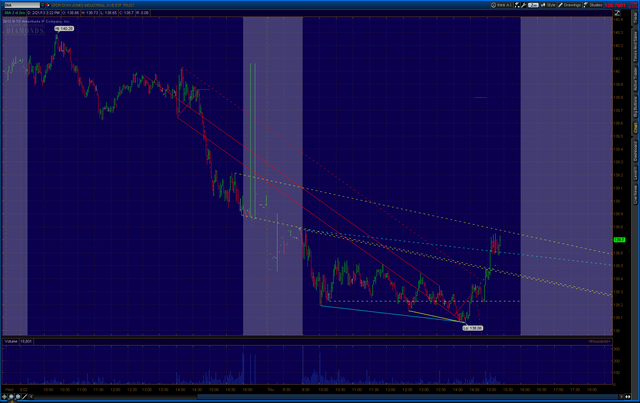Click the open price cell in info bar
This screenshot has width=640, height=403.
71,13
